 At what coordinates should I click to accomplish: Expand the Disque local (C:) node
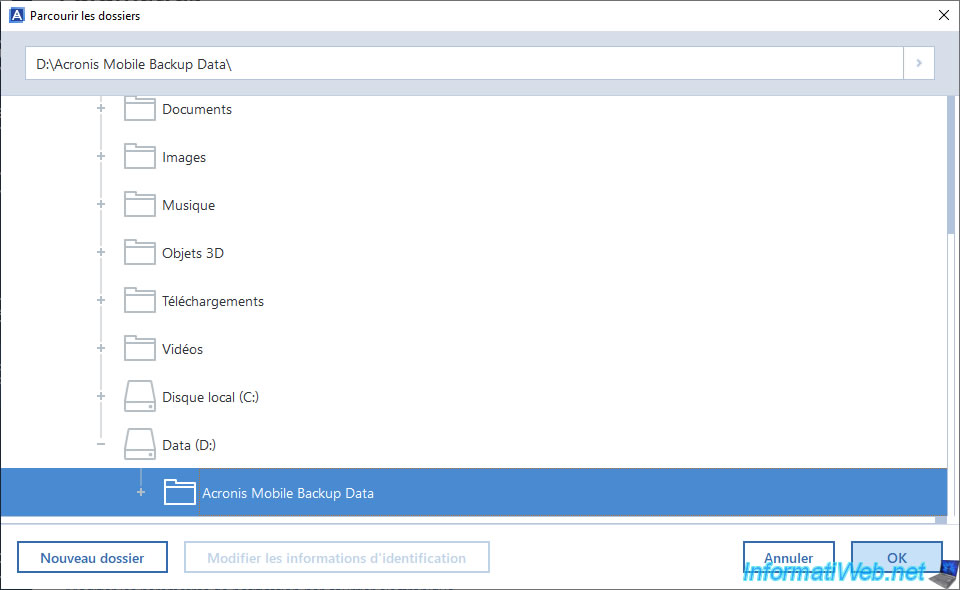point(101,396)
